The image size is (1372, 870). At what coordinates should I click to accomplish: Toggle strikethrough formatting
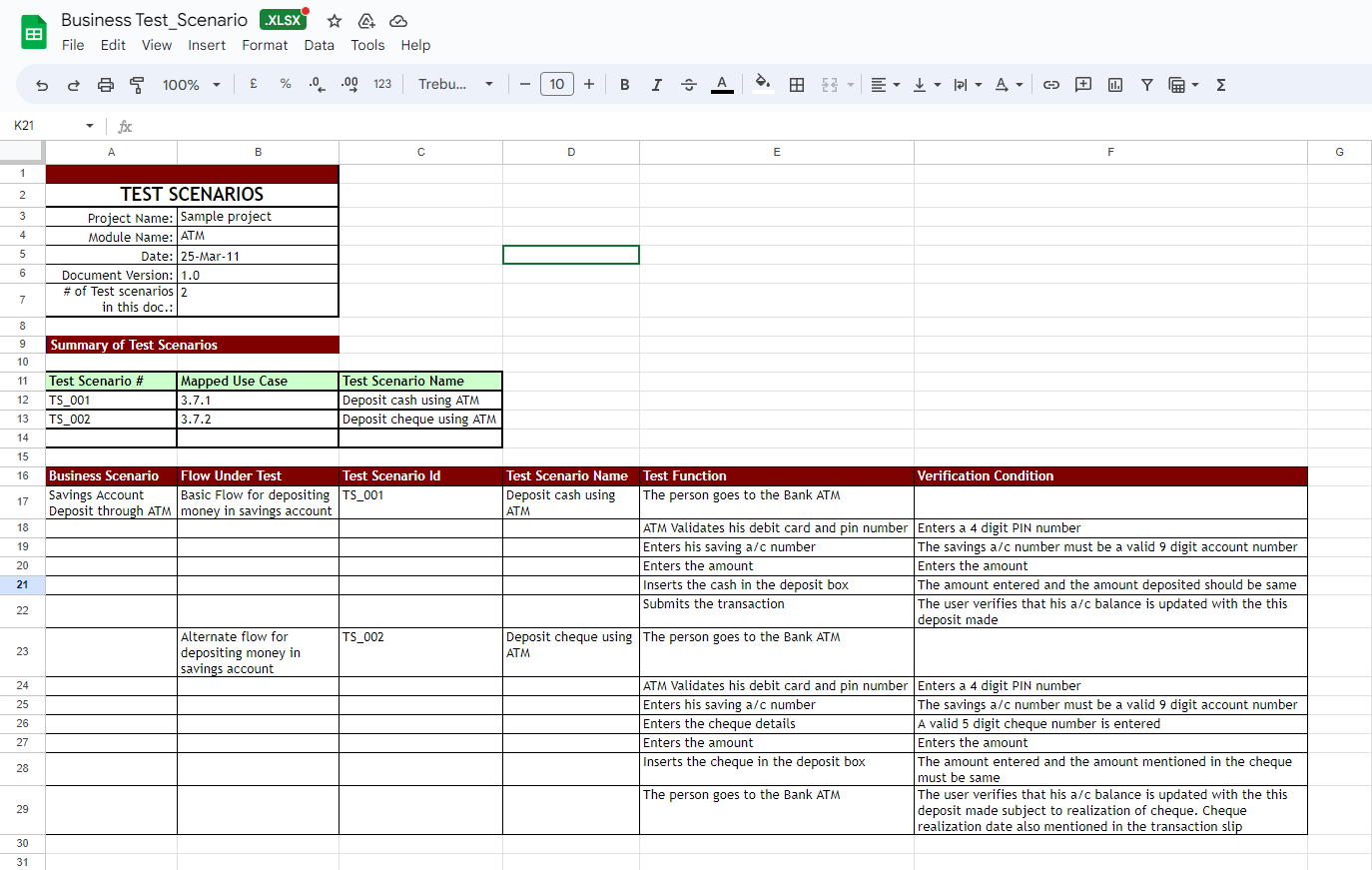pyautogui.click(x=689, y=85)
